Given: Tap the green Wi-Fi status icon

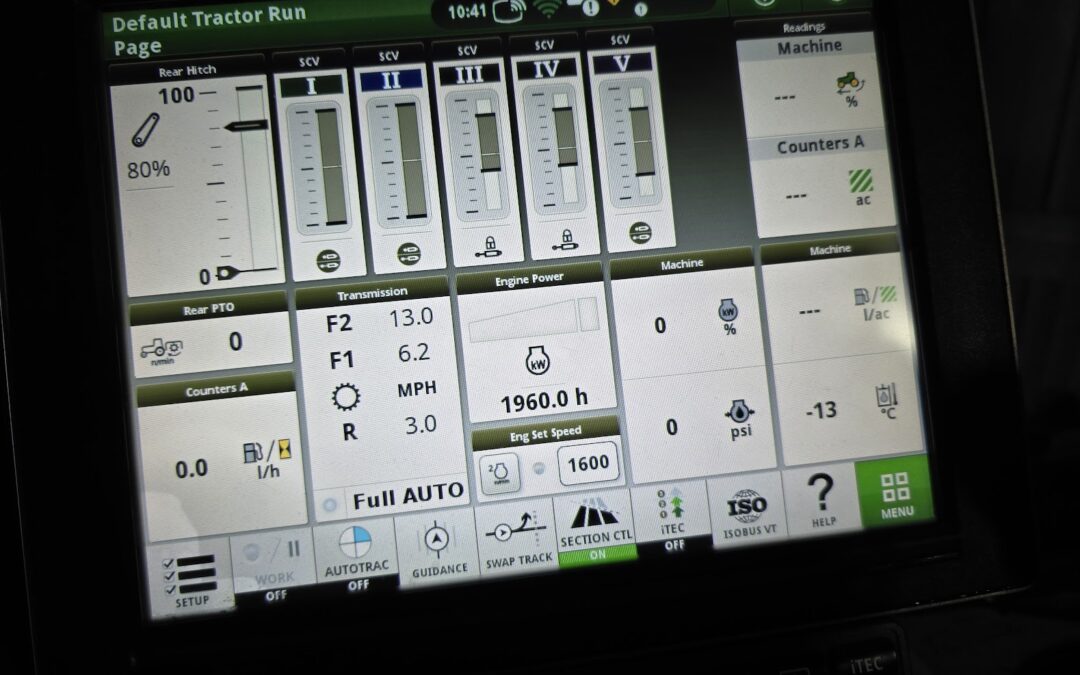Looking at the screenshot, I should [549, 9].
